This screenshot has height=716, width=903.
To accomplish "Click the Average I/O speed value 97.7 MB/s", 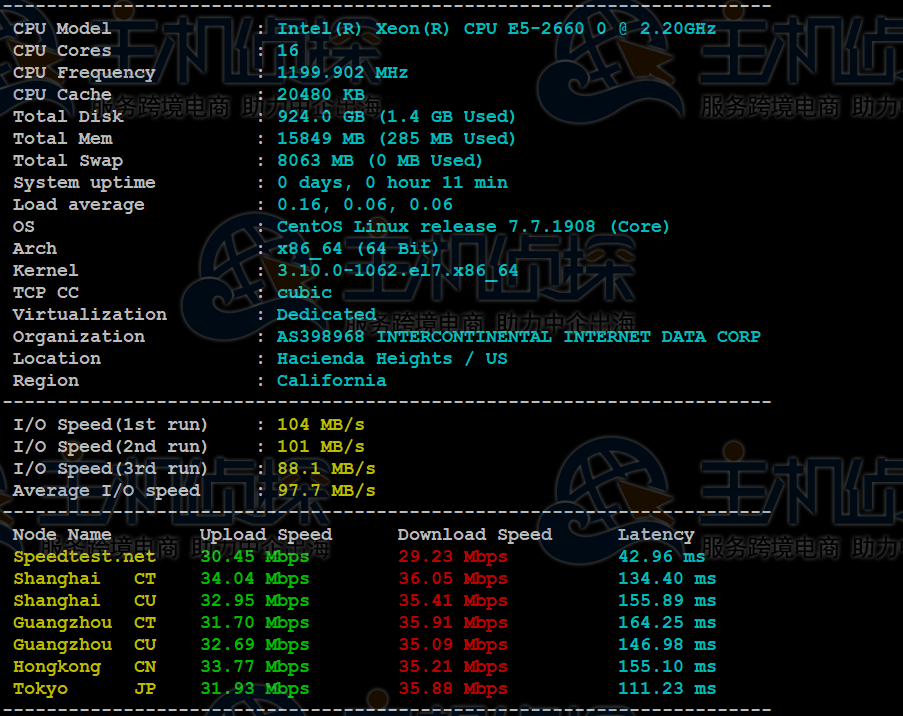I will (326, 491).
